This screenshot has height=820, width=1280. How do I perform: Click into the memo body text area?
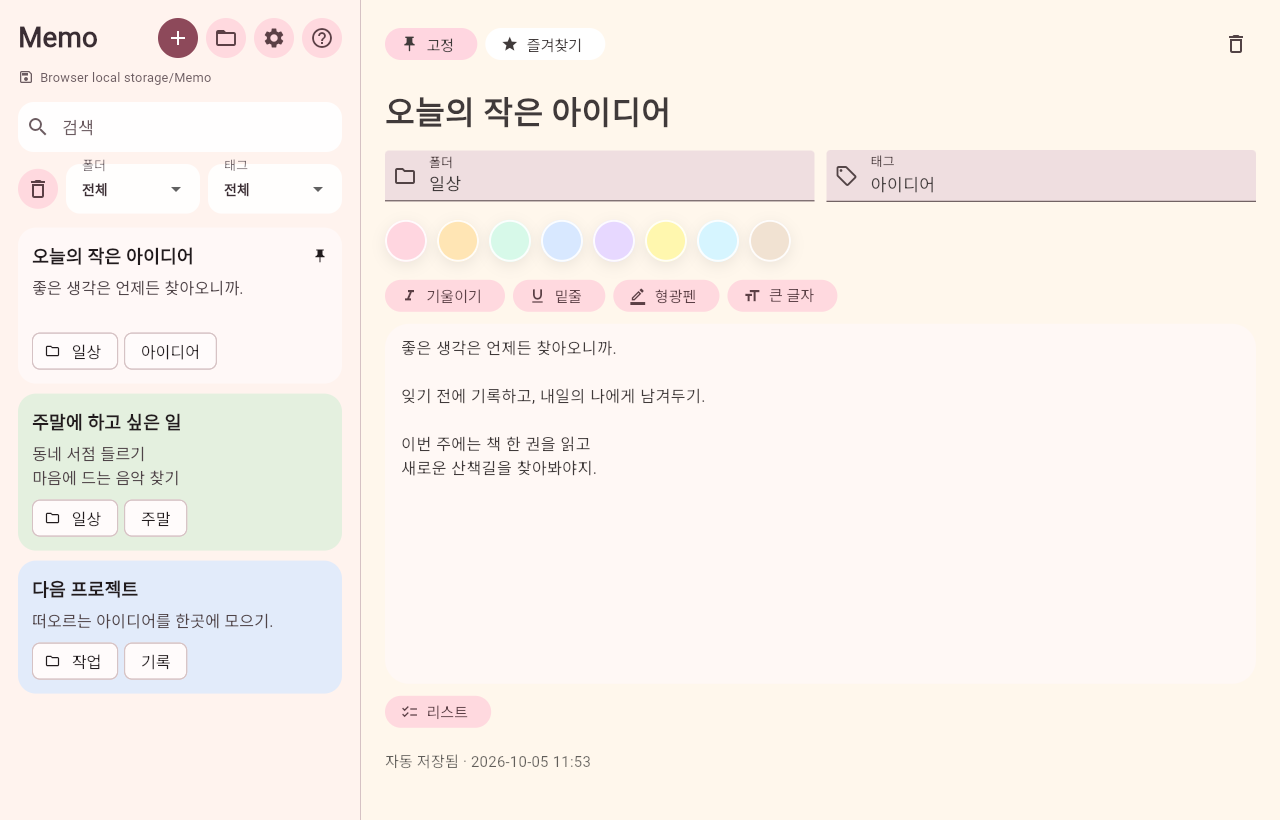click(820, 504)
